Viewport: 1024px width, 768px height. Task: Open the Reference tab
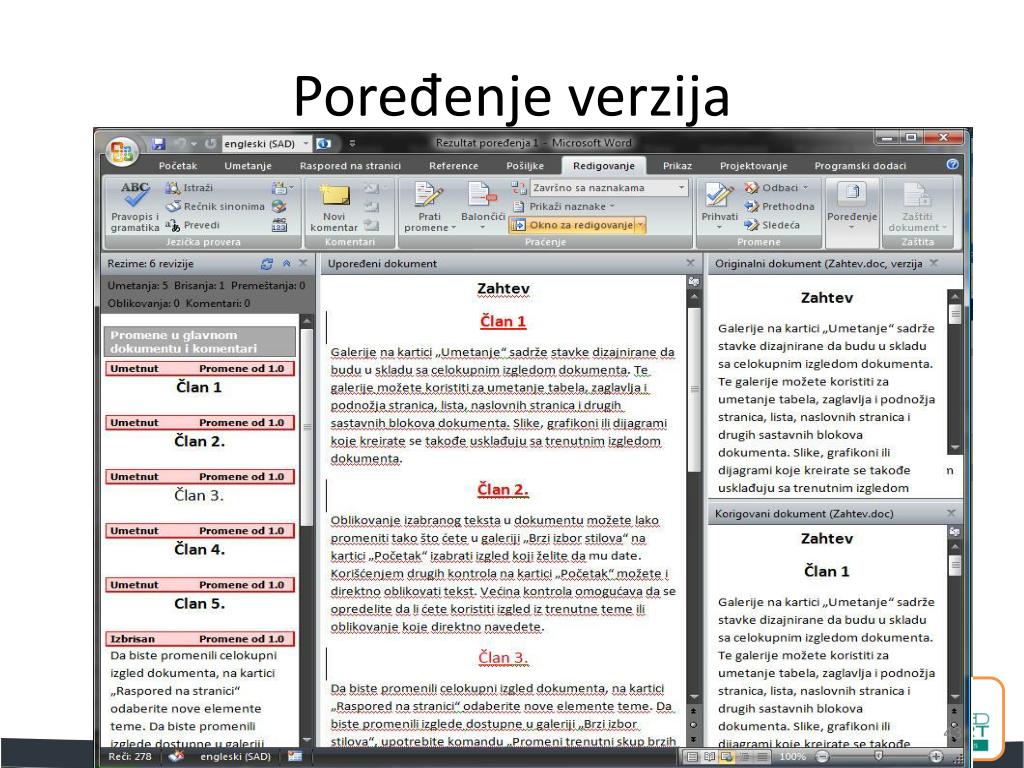click(453, 166)
